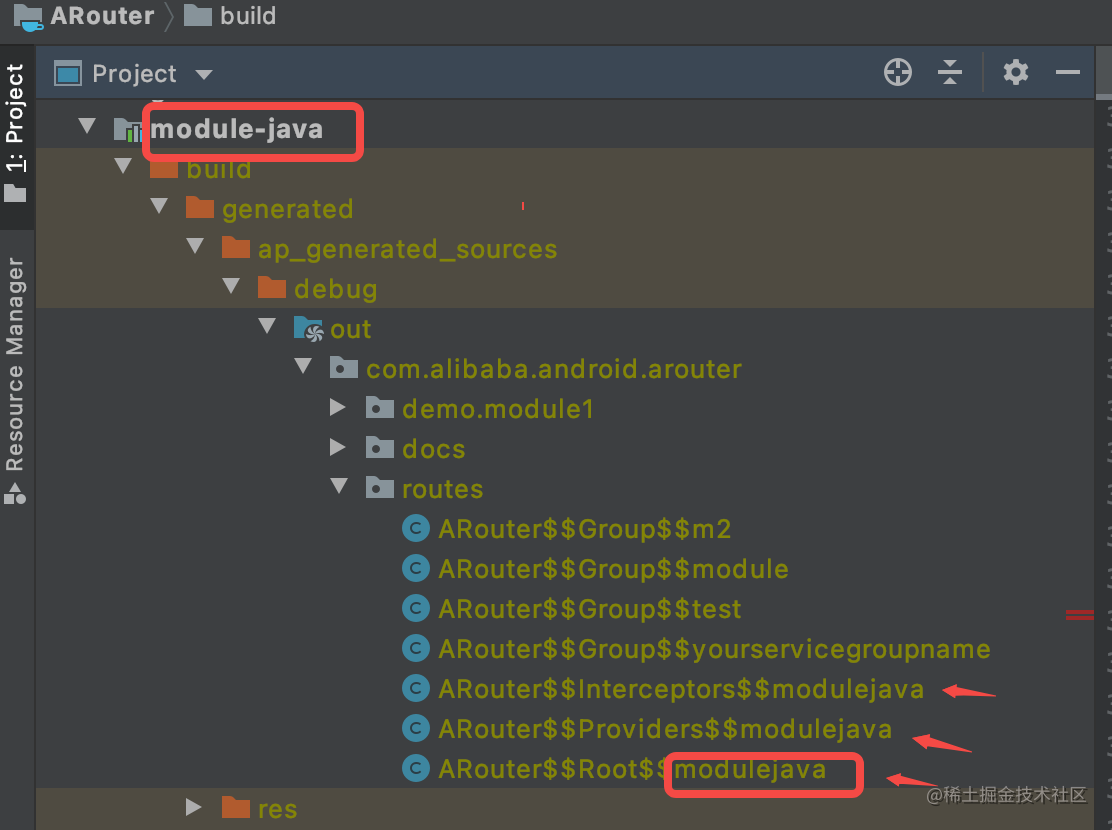This screenshot has width=1112, height=830.
Task: Collapse the out folder arrow
Action: 267,326
